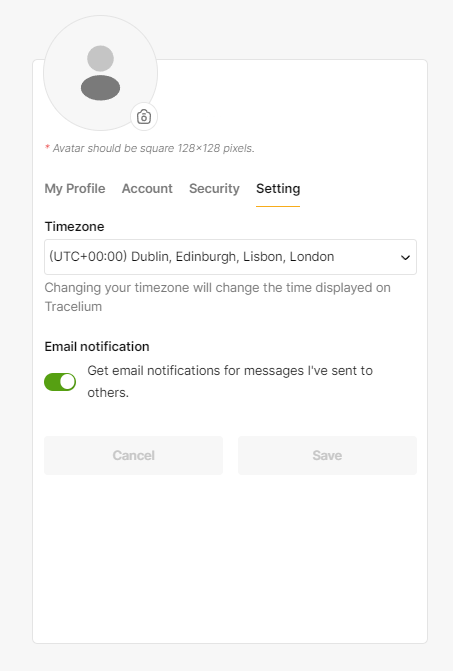The image size is (453, 671).
Task: Click the avatar placeholder silhouette image
Action: coord(101,73)
